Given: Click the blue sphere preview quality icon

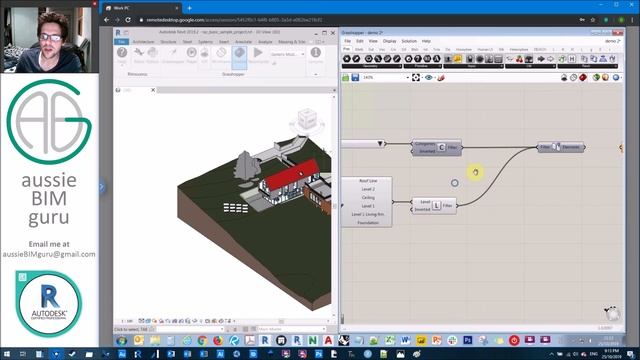Looking at the screenshot, I should click(x=616, y=78).
